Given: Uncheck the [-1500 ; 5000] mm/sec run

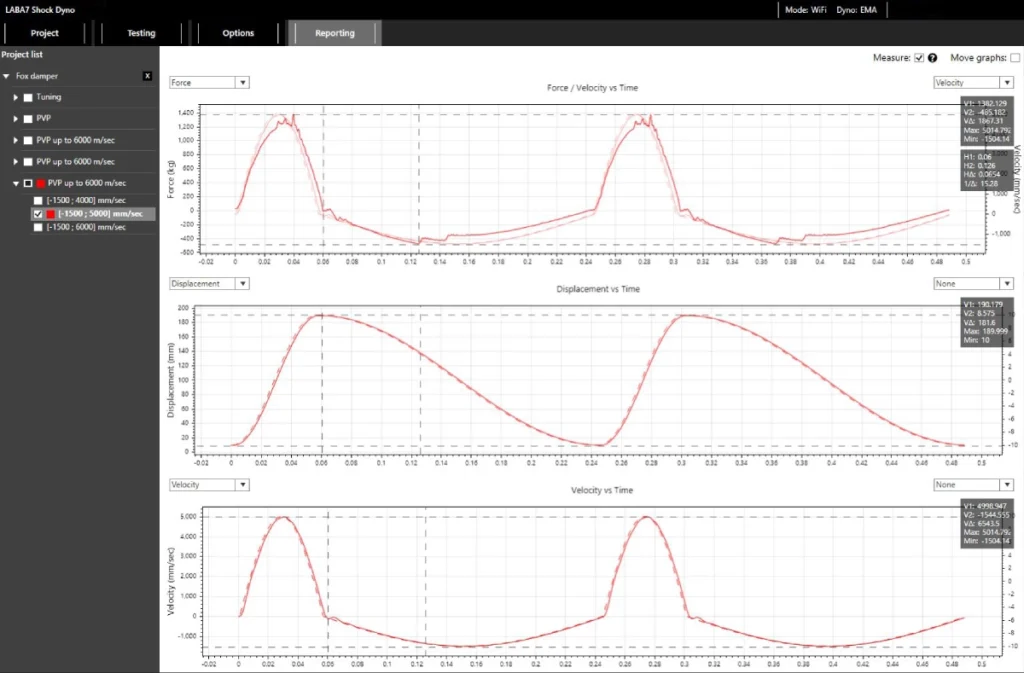Looking at the screenshot, I should pos(38,214).
